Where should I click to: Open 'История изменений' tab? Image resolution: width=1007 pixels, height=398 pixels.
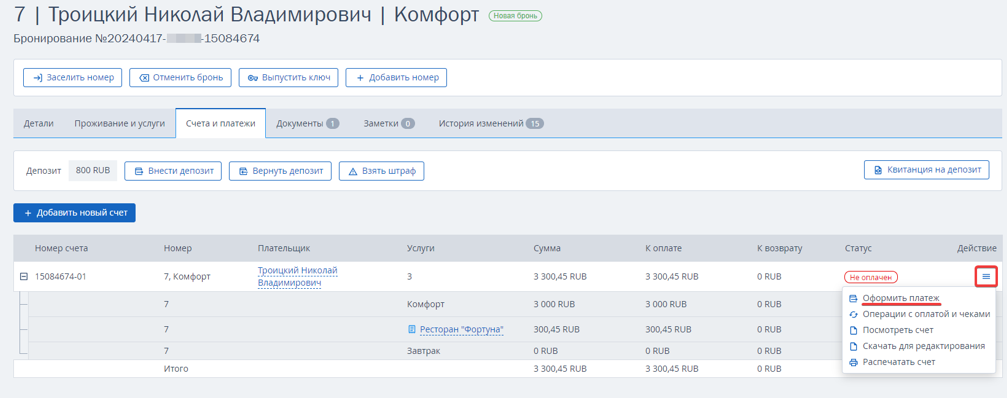(491, 123)
